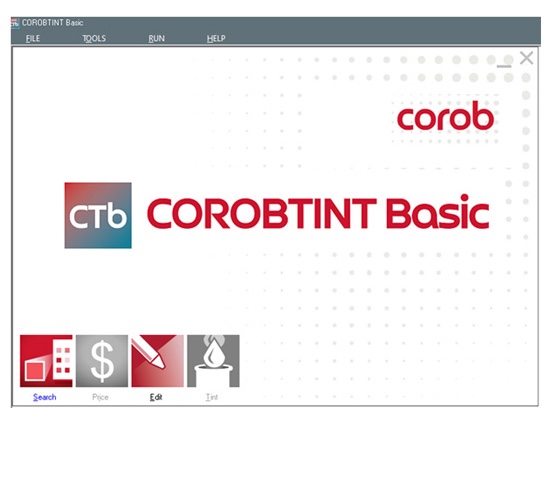Click the greyed Tint label
552x485 pixels.
click(212, 397)
